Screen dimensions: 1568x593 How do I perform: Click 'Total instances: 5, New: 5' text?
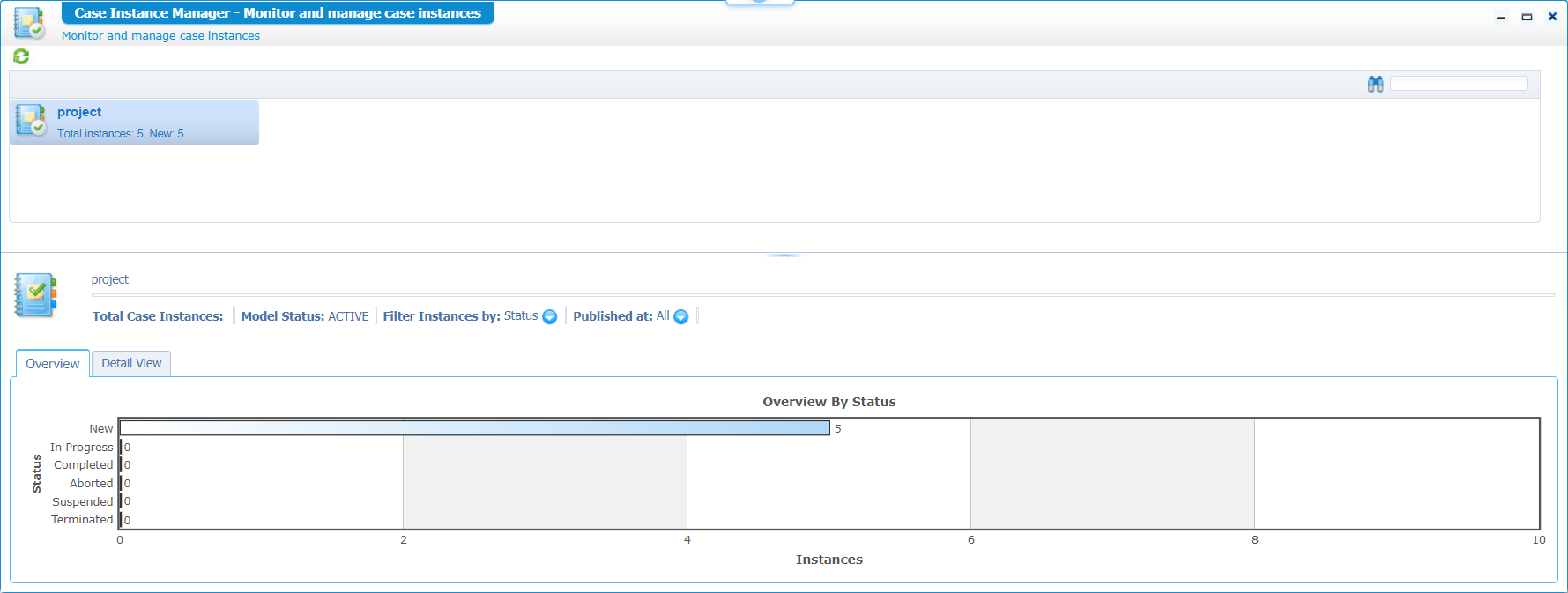coord(121,134)
